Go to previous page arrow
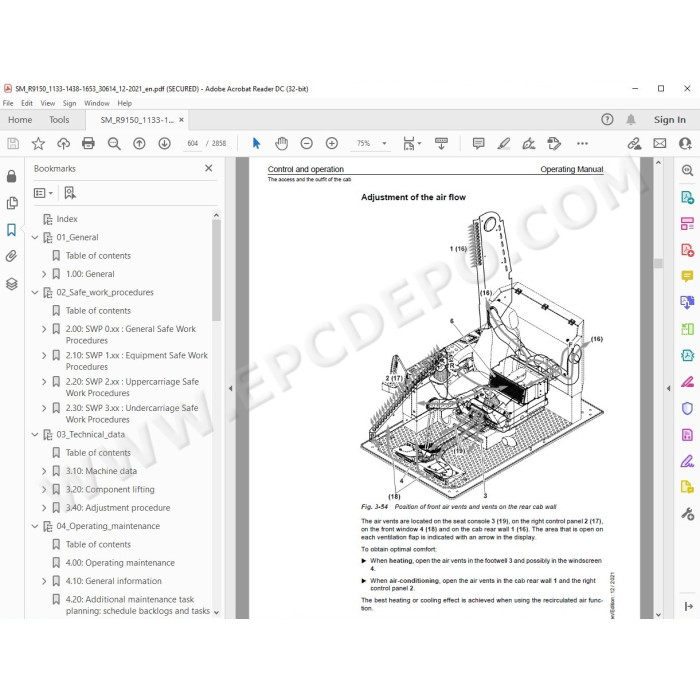The height and width of the screenshot is (700, 700). (139, 143)
